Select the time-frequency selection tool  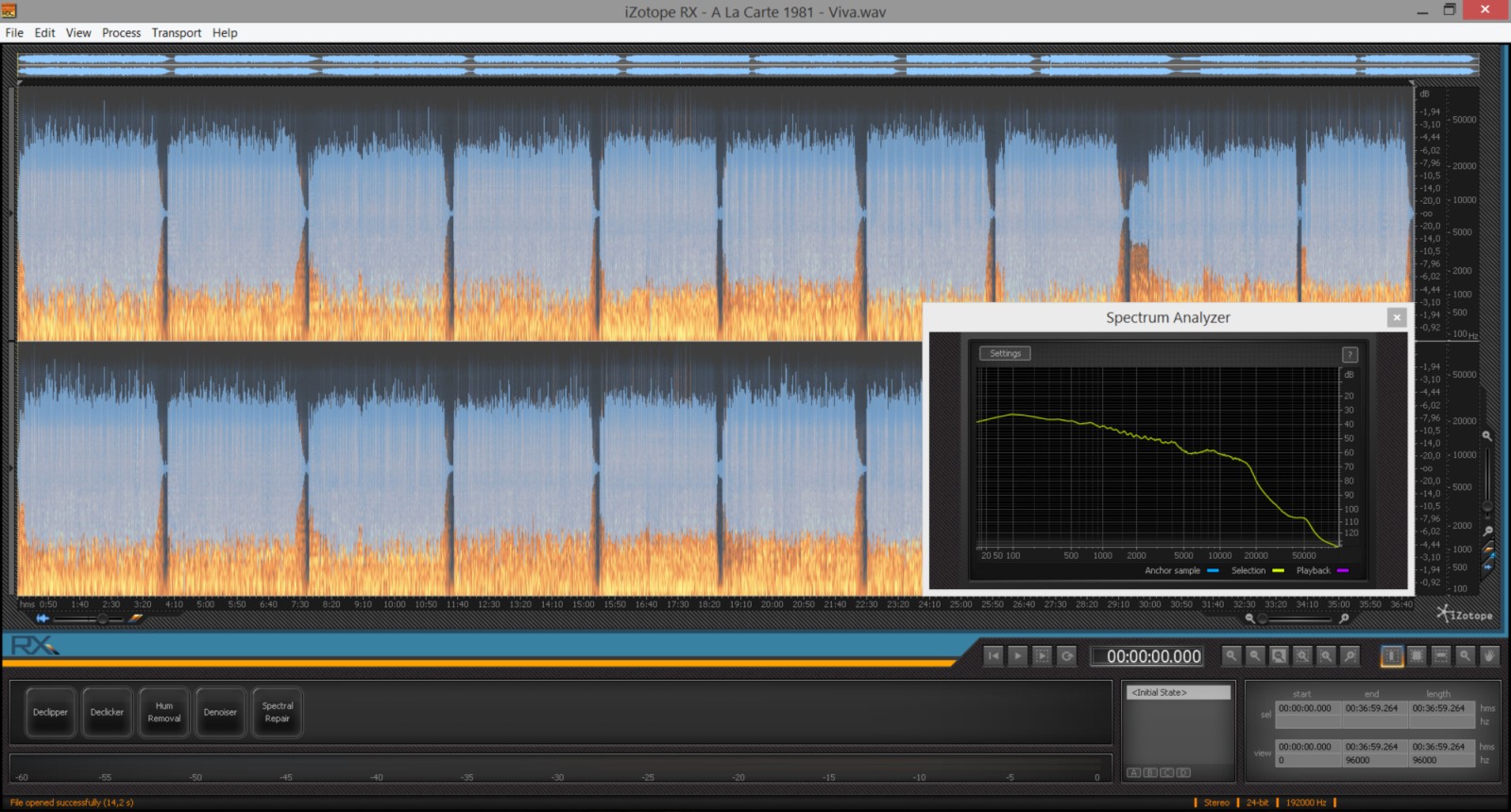1417,656
